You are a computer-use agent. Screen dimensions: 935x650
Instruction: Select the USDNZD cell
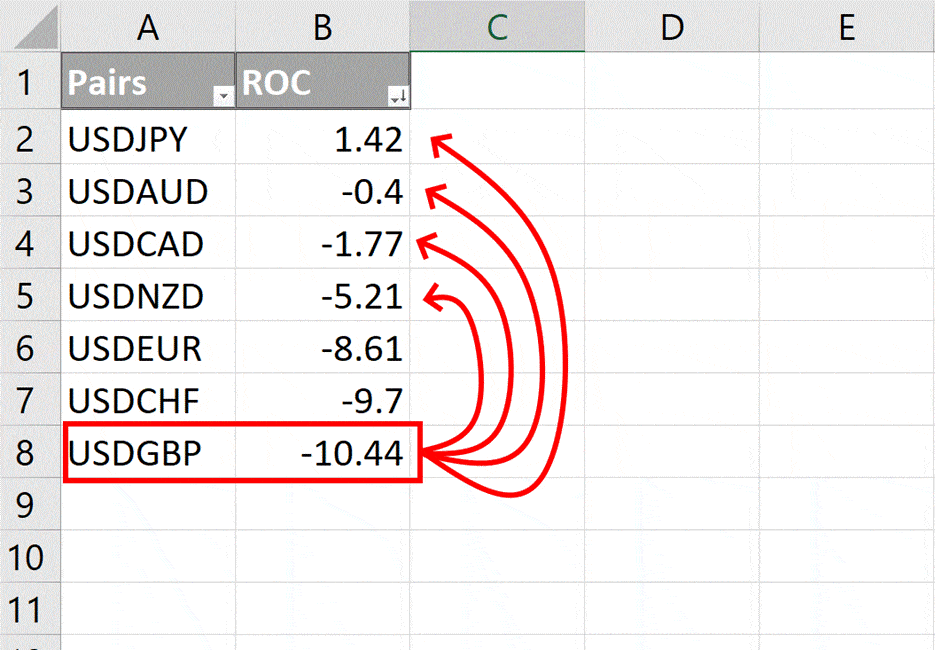[148, 295]
